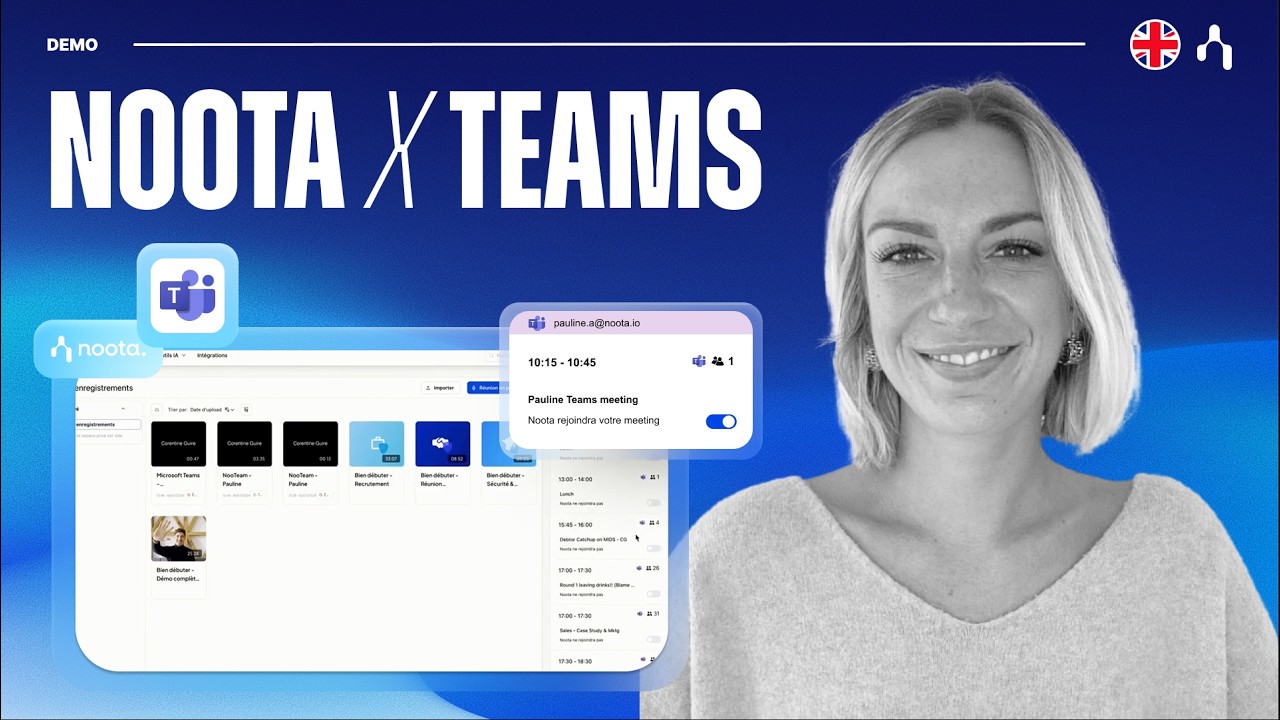Click the 'Bien débuter - Sécurité' card title

pos(504,479)
